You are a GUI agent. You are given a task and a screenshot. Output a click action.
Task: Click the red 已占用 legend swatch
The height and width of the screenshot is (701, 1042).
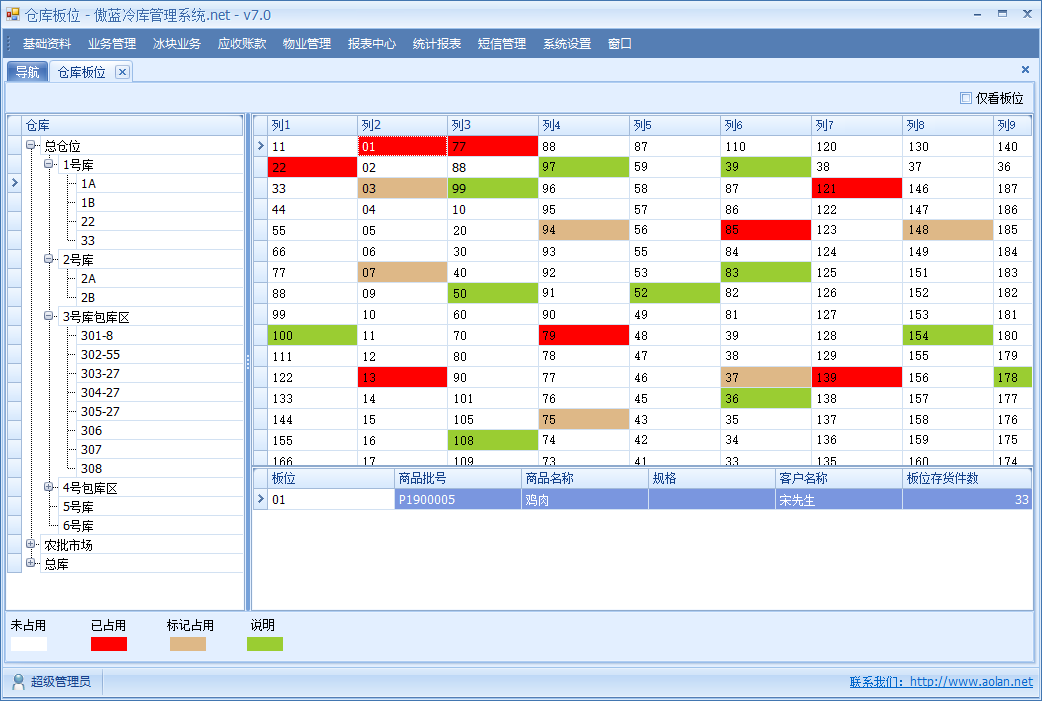(x=109, y=644)
